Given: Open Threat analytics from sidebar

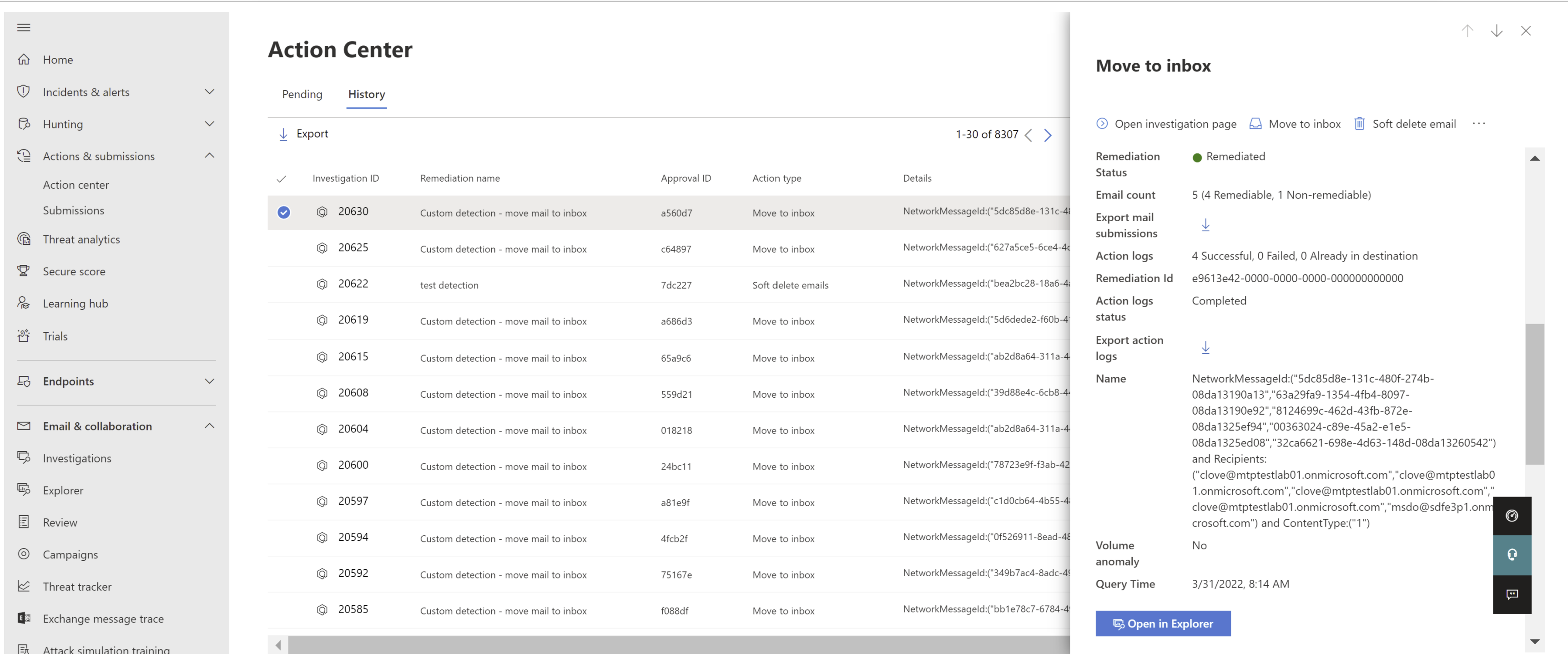Looking at the screenshot, I should tap(81, 239).
